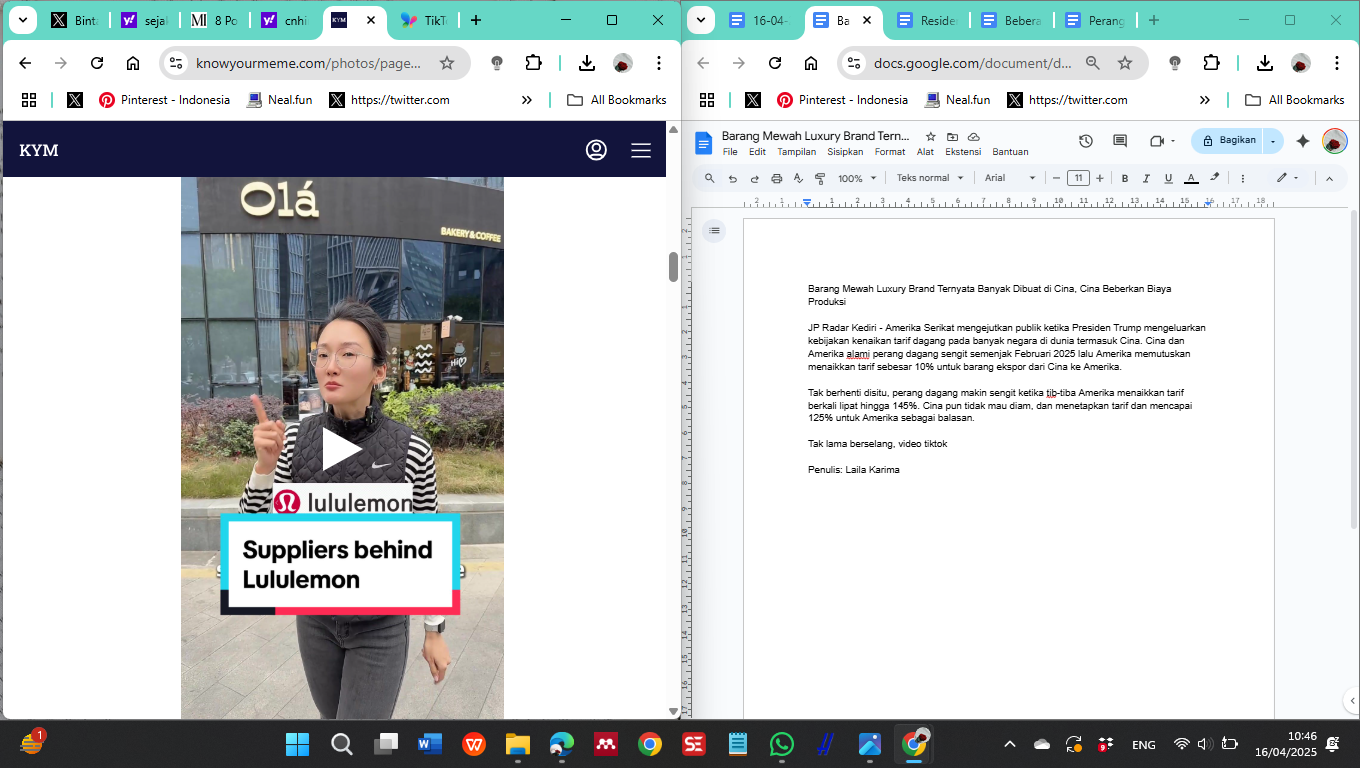Show comments panel in Google Docs
Viewport: 1360px width, 768px height.
(x=1120, y=141)
